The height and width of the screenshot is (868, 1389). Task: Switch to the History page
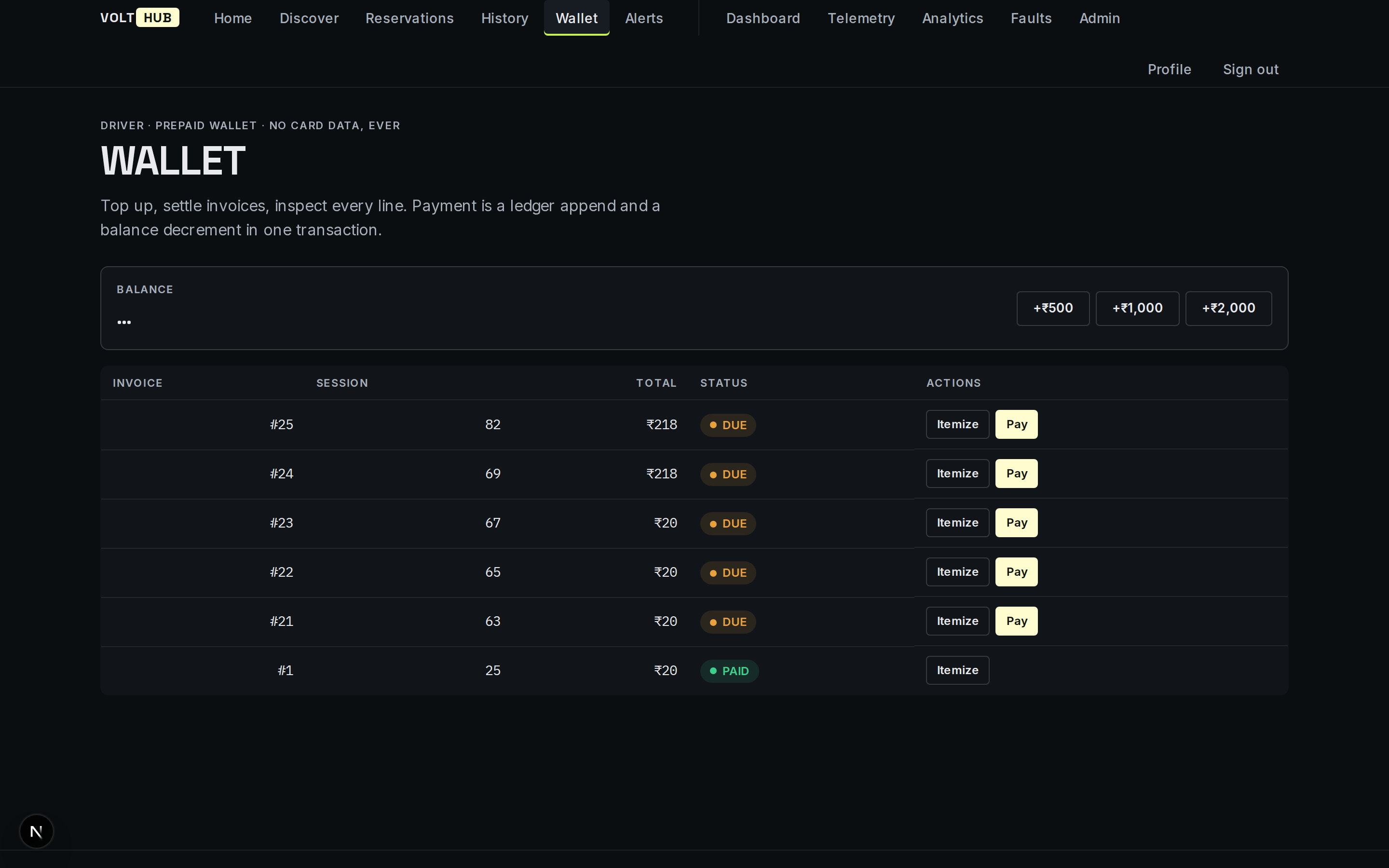(x=504, y=18)
